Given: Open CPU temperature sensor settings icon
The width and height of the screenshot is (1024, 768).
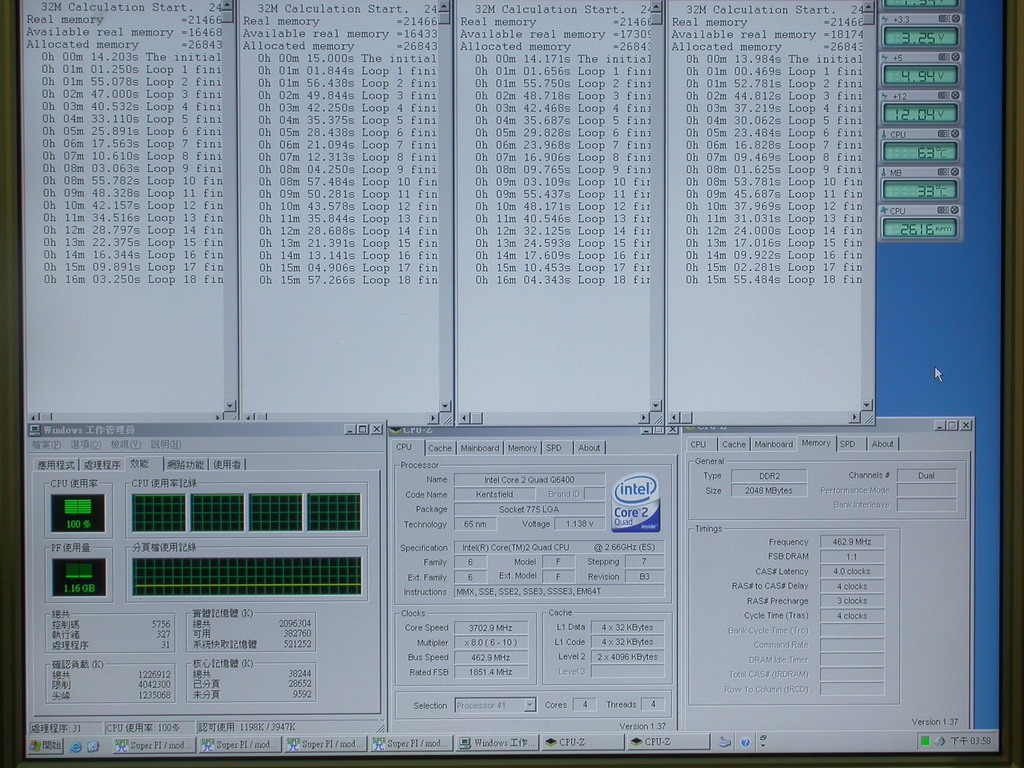Looking at the screenshot, I should 944,133.
